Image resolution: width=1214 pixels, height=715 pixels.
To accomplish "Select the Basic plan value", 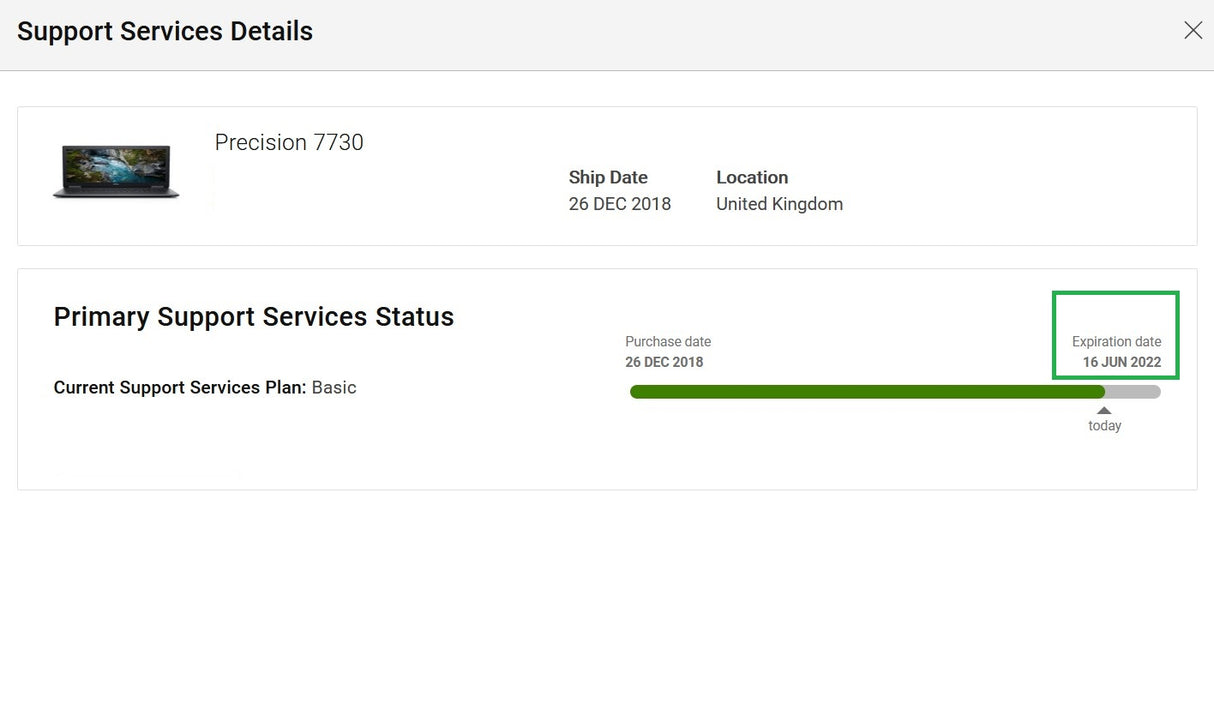I will (x=334, y=388).
